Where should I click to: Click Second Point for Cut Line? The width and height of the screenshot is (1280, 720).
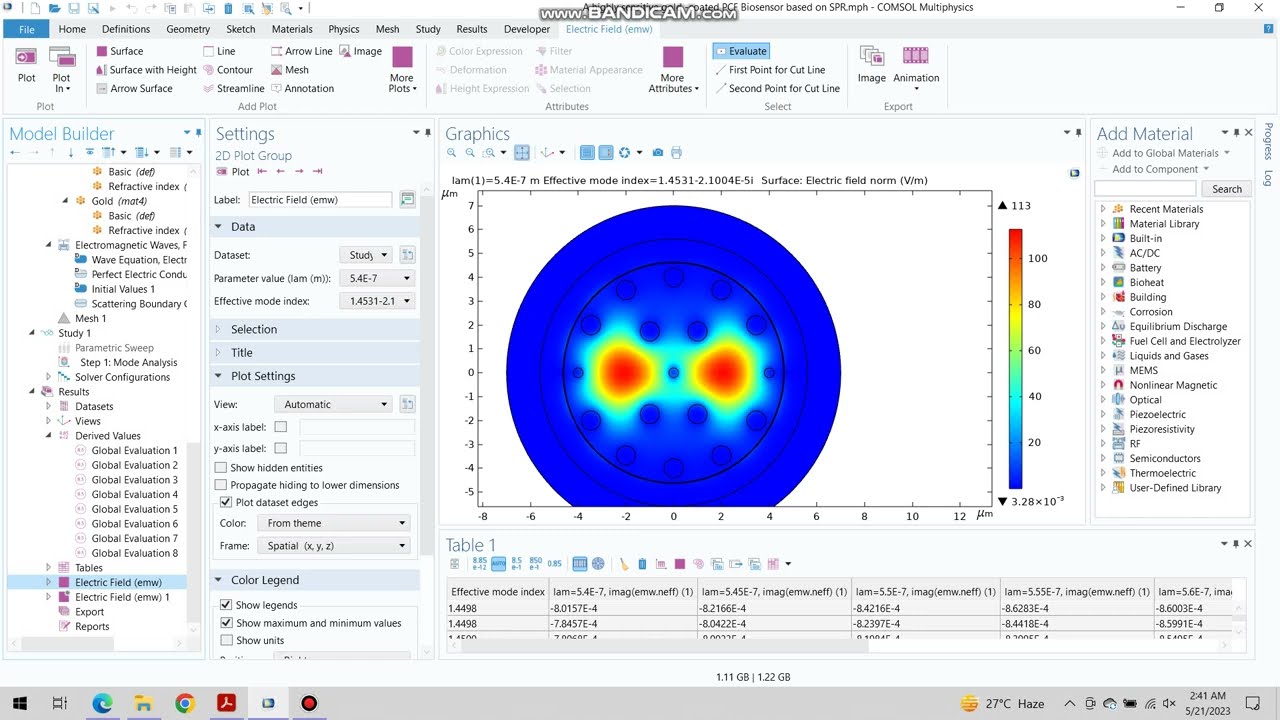(x=777, y=88)
